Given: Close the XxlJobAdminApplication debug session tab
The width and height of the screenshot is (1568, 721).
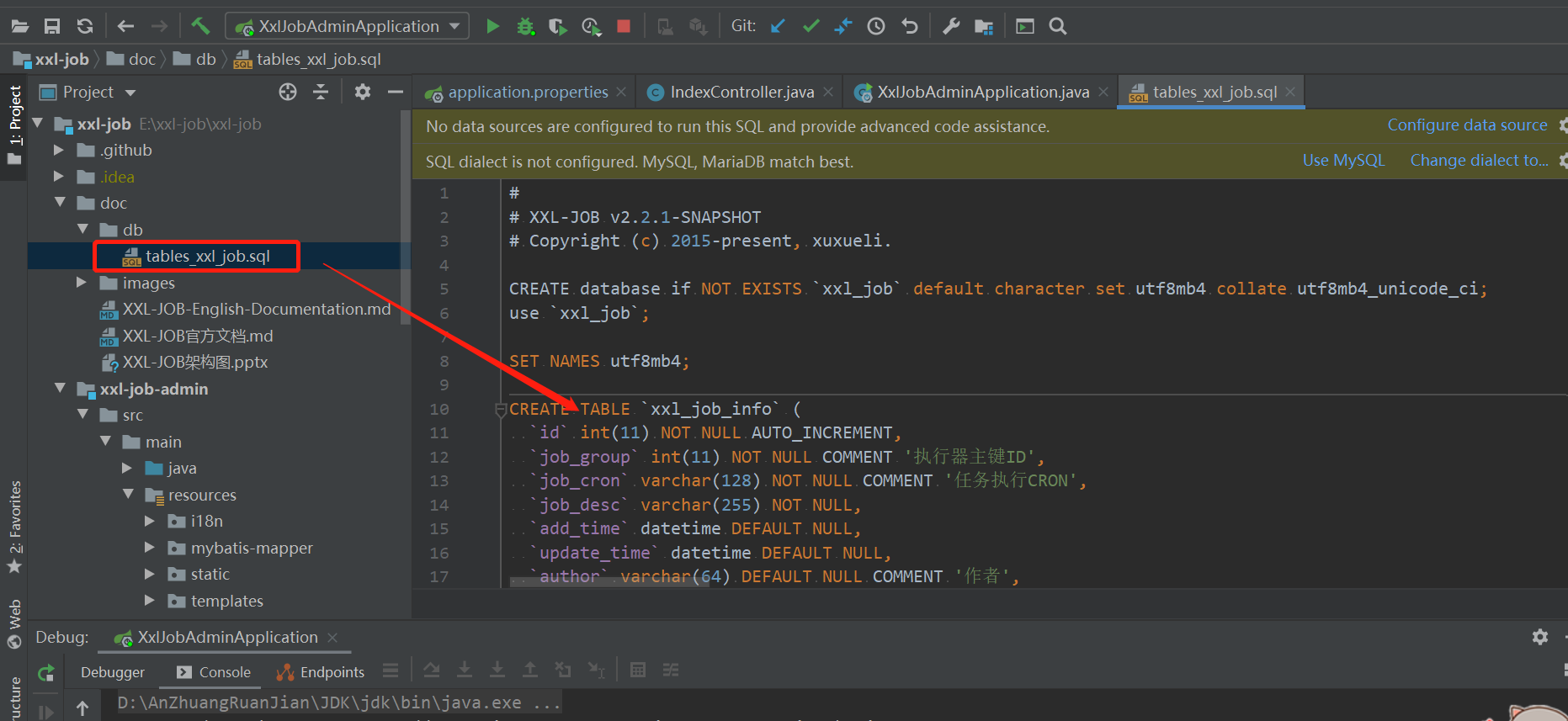Looking at the screenshot, I should point(332,637).
